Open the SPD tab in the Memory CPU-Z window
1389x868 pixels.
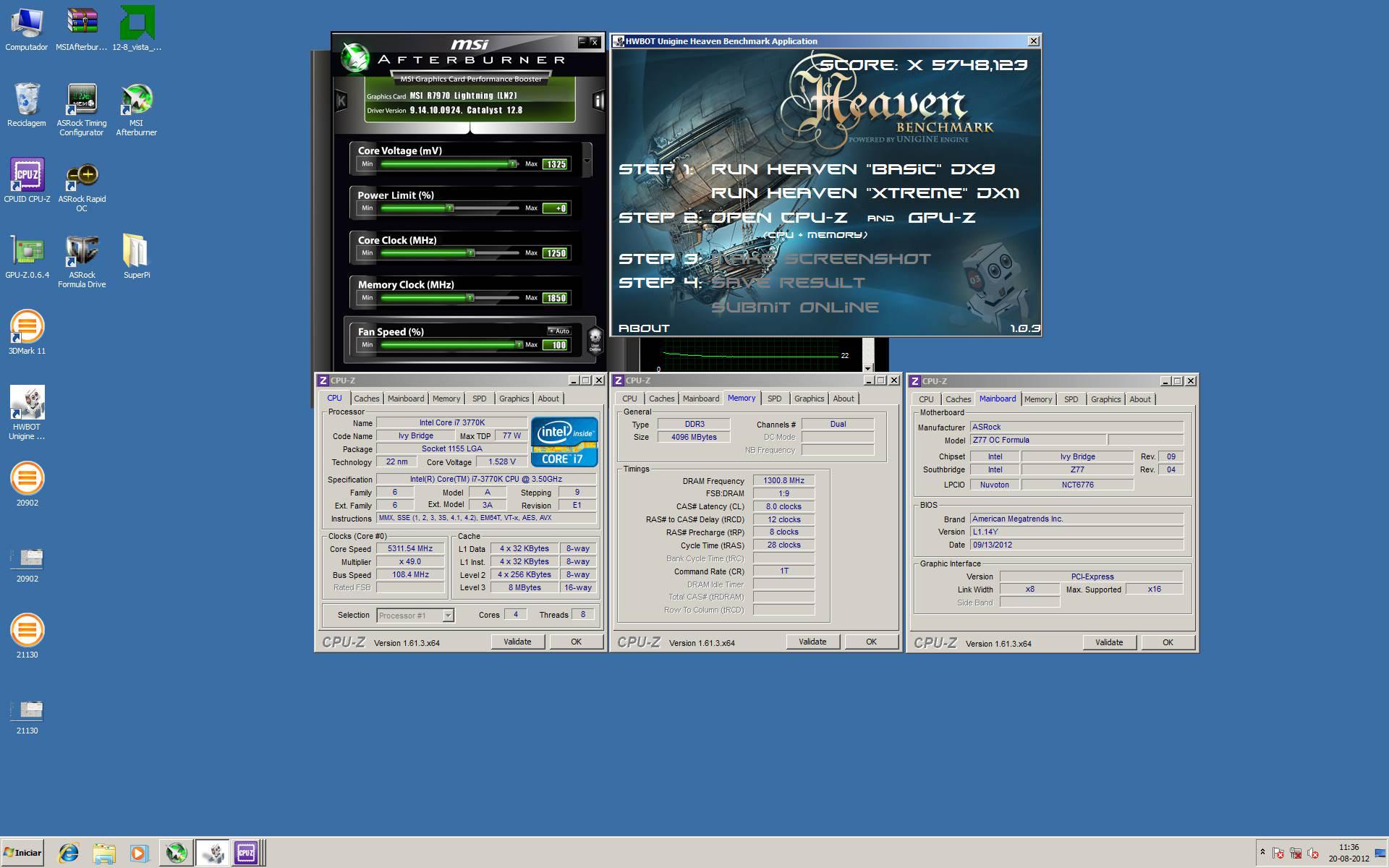774,399
